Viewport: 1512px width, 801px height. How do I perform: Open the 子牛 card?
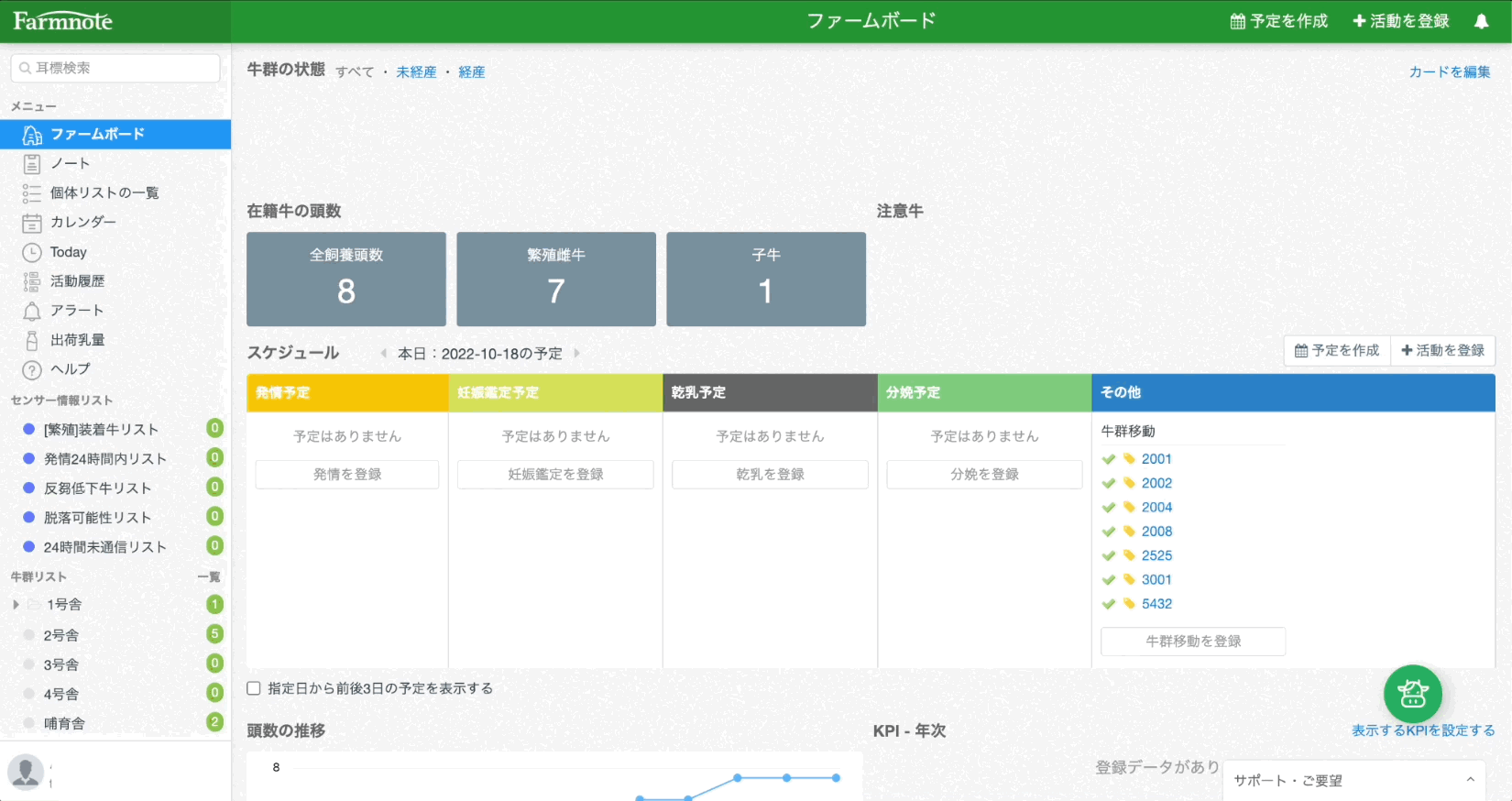tap(766, 279)
